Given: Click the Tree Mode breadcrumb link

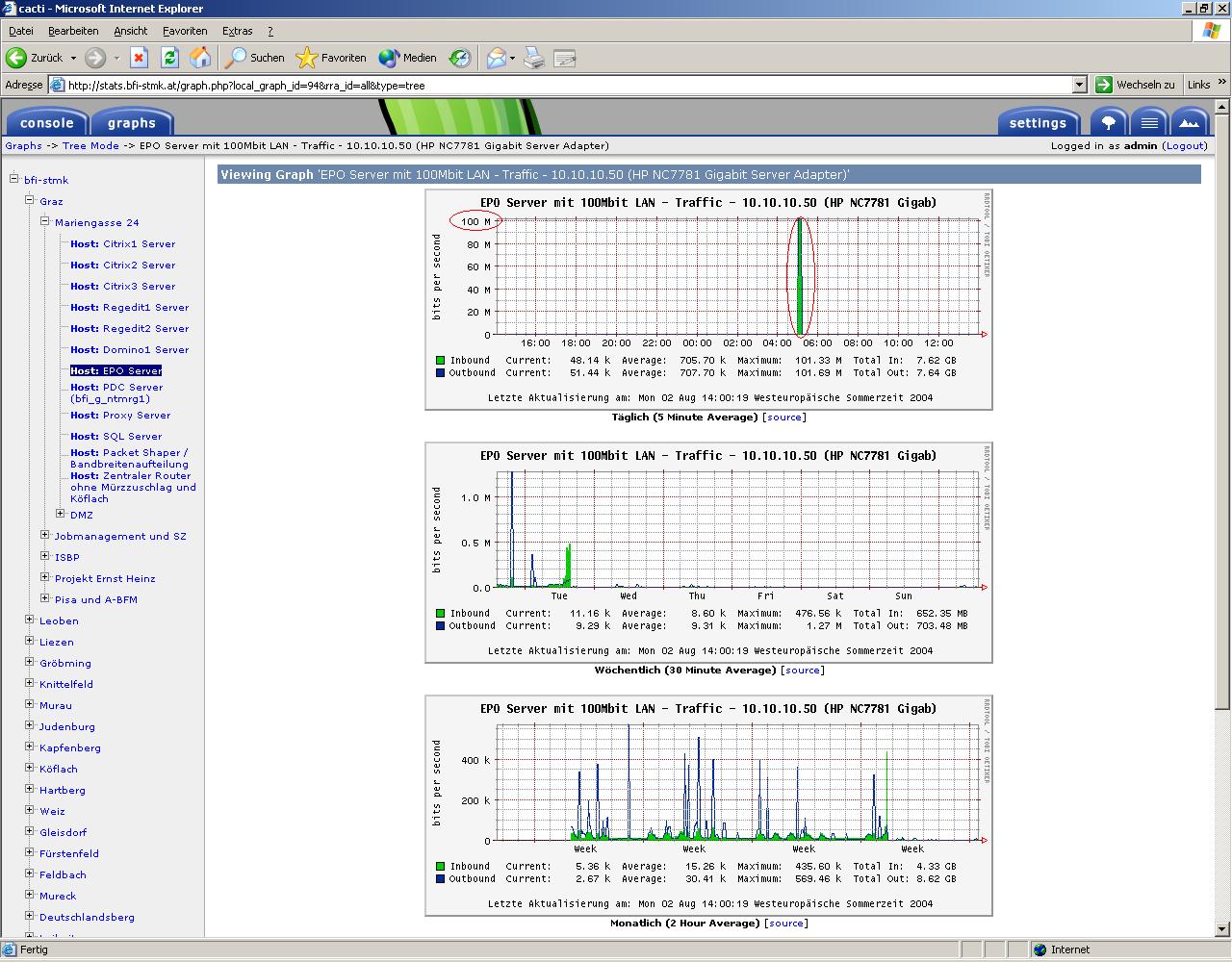Looking at the screenshot, I should [x=90, y=146].
